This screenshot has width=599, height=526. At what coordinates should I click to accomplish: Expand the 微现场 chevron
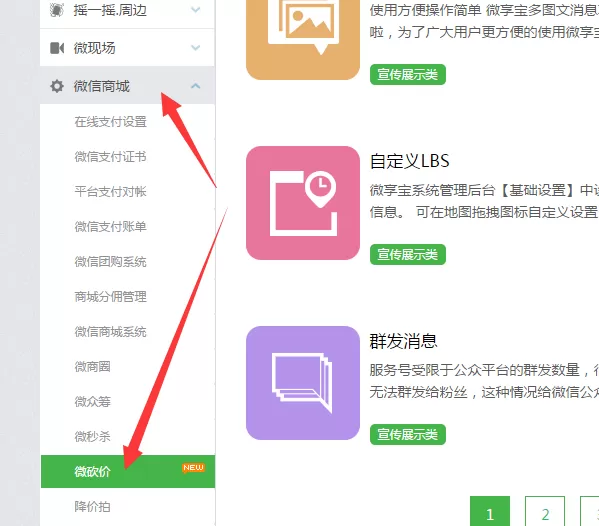coord(195,48)
